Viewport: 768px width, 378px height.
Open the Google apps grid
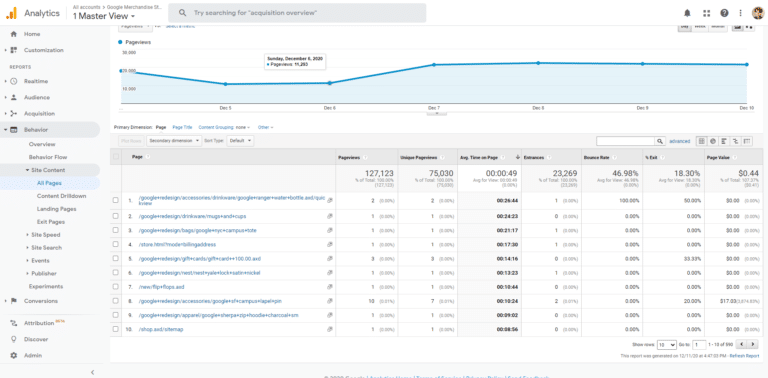coord(706,13)
